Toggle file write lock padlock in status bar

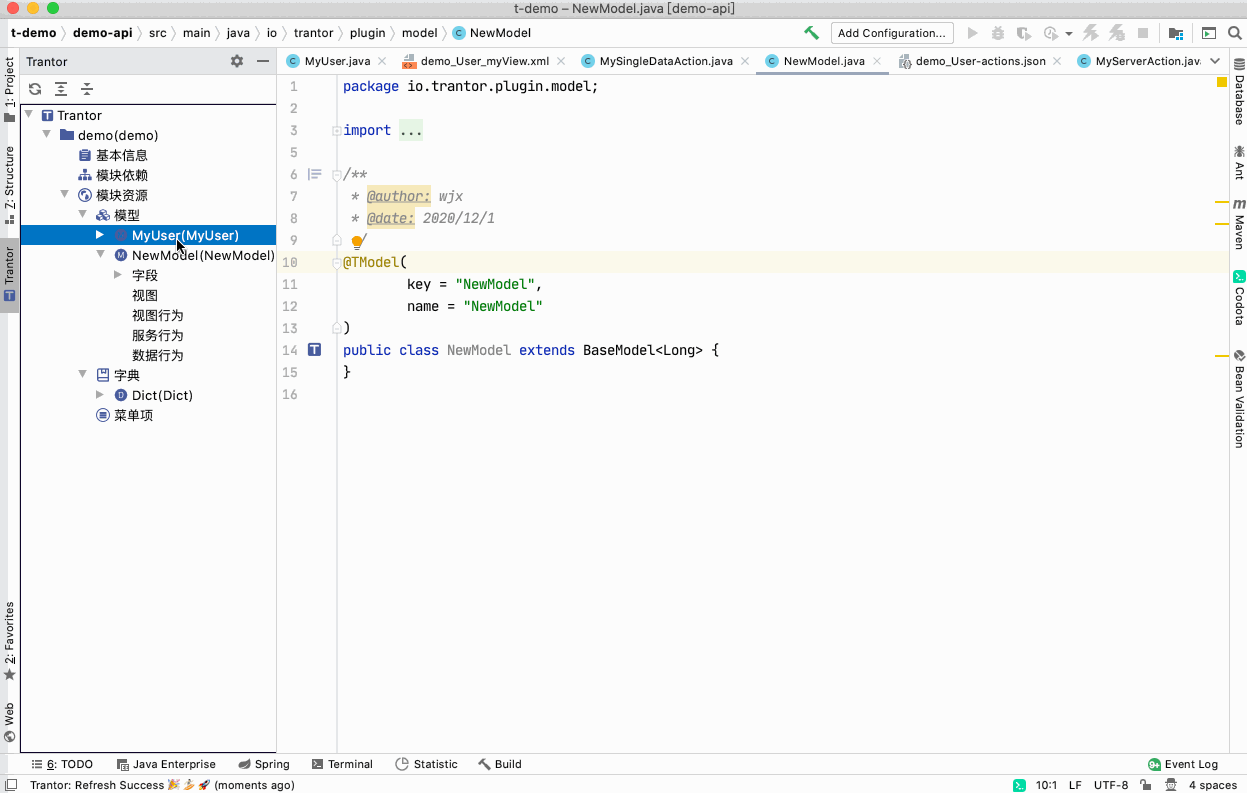tap(1145, 785)
